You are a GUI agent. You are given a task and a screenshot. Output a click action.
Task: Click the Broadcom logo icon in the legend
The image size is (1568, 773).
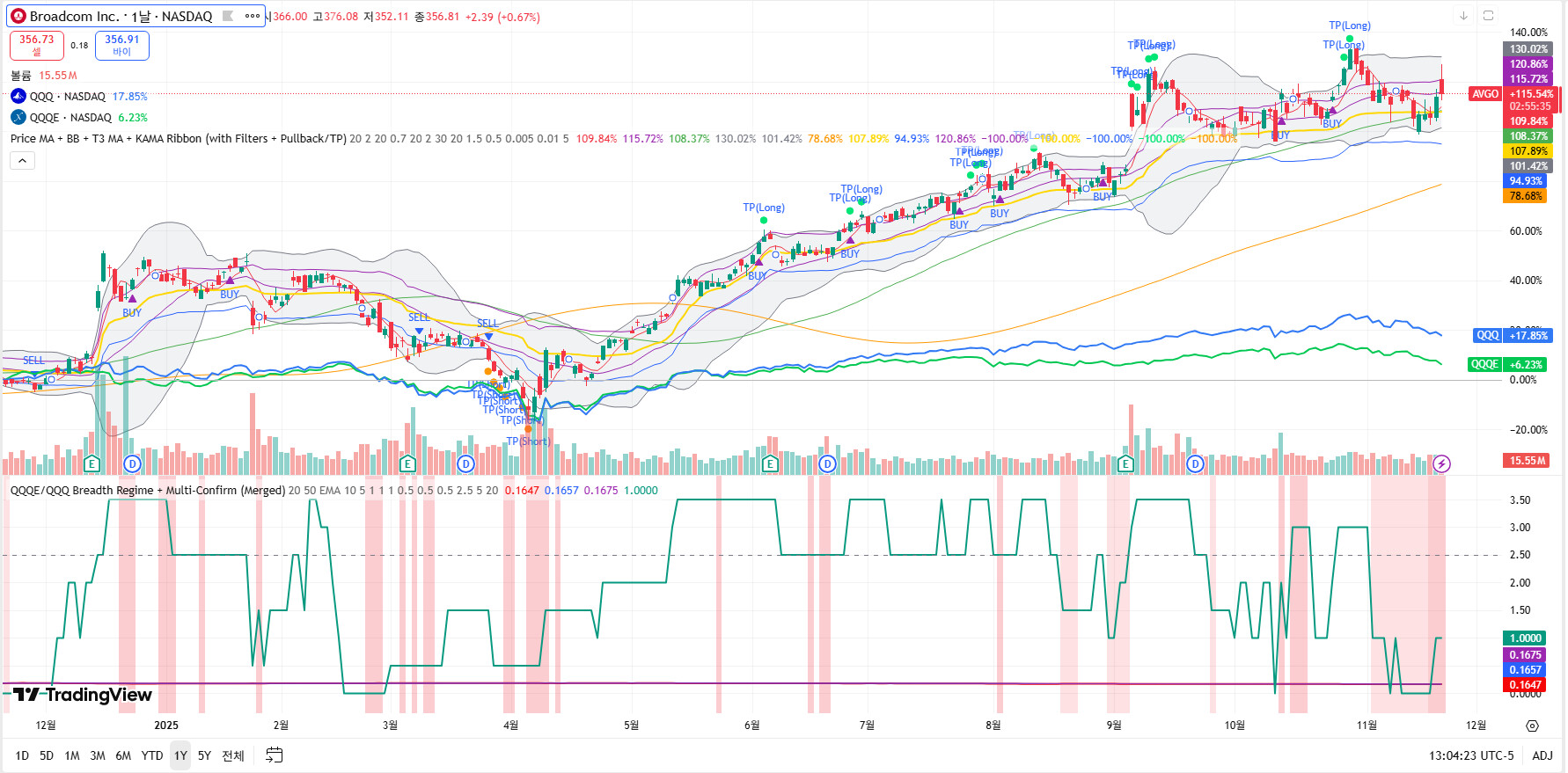[x=18, y=16]
